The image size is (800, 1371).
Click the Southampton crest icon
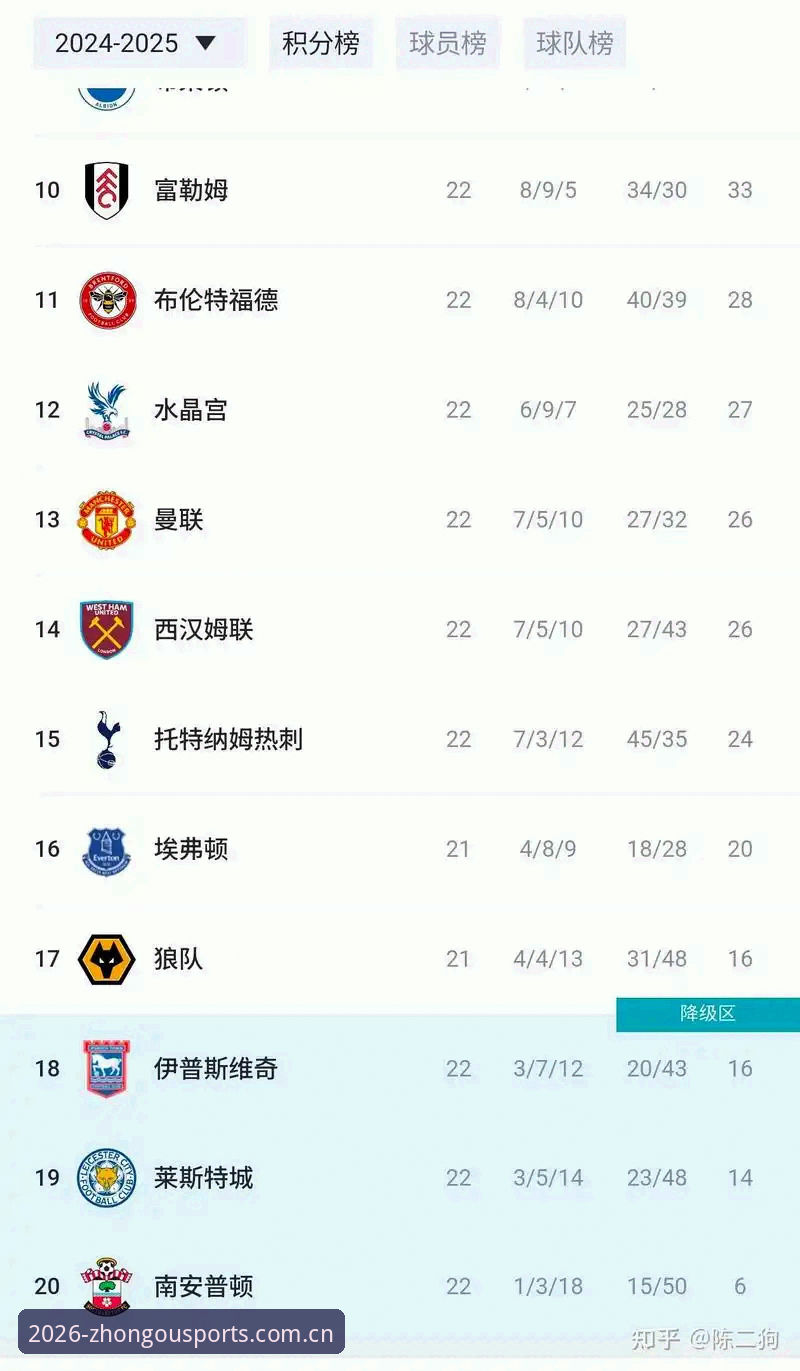point(106,1287)
